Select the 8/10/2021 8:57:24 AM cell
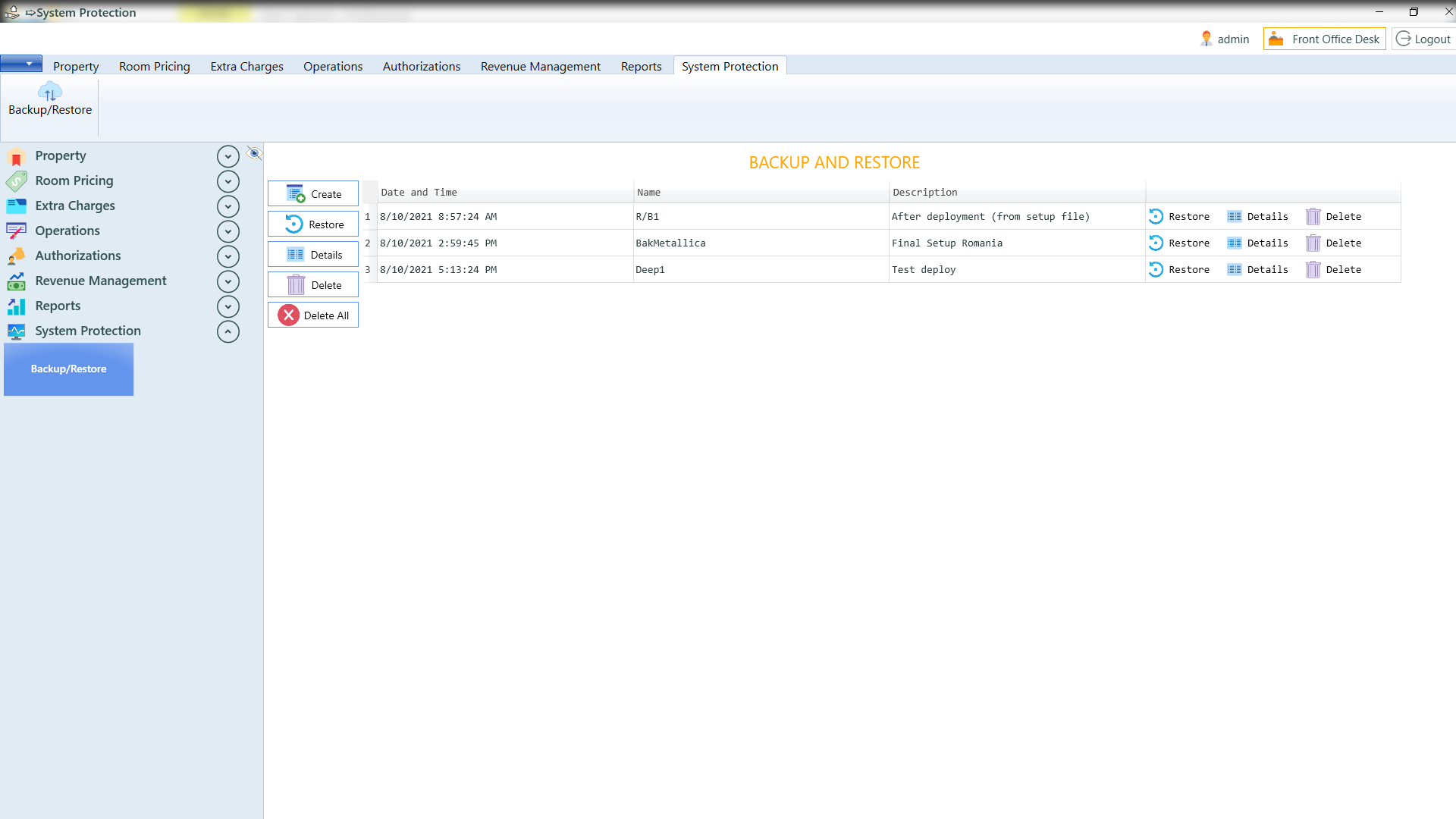Viewport: 1456px width, 819px height. pos(505,216)
